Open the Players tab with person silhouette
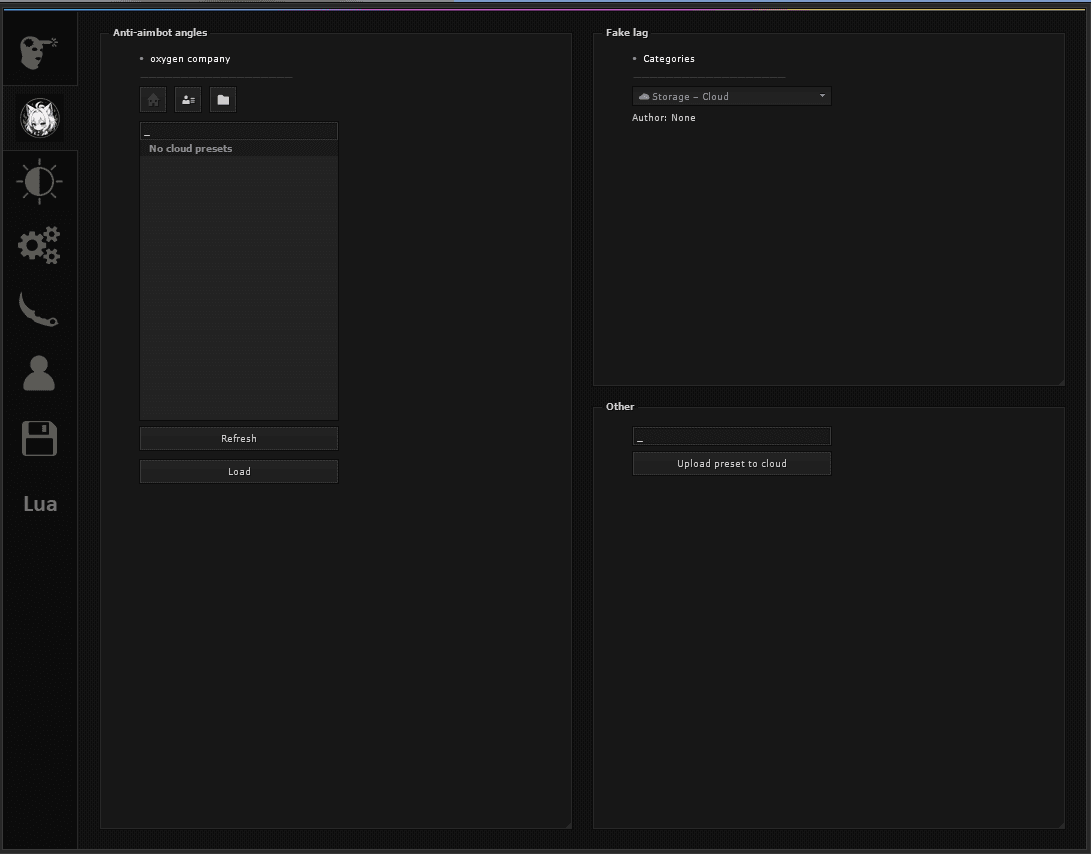Image resolution: width=1091 pixels, height=854 pixels. [x=39, y=373]
